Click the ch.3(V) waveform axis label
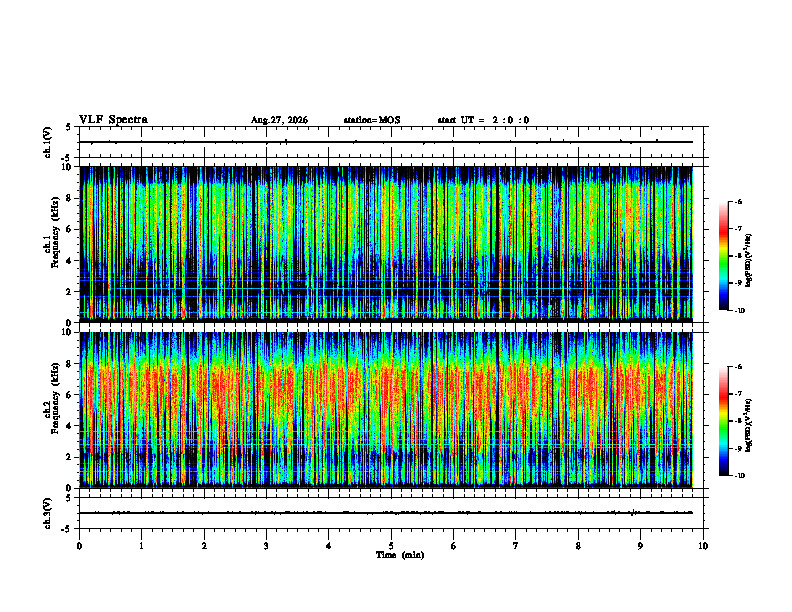 pos(48,513)
